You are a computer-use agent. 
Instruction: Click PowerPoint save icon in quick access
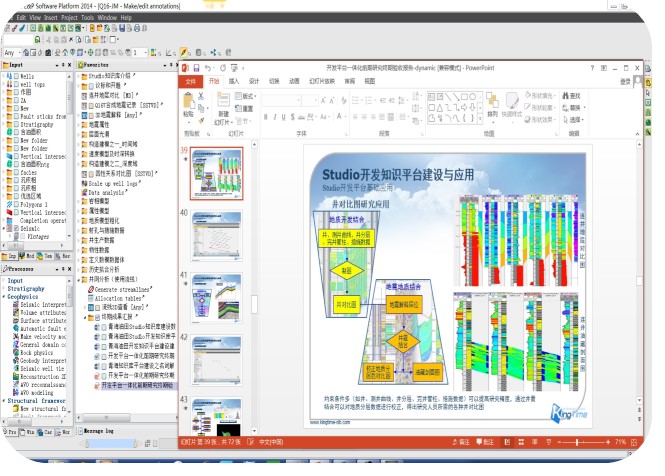pyautogui.click(x=196, y=68)
